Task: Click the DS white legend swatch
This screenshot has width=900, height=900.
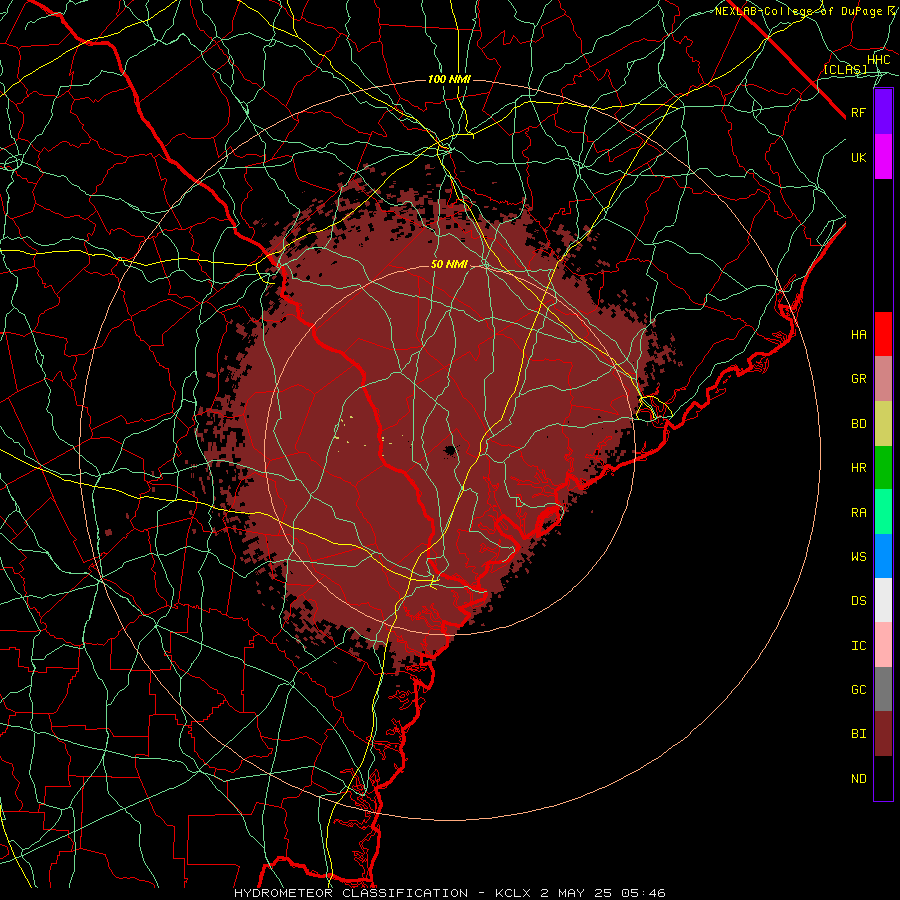Action: (883, 600)
